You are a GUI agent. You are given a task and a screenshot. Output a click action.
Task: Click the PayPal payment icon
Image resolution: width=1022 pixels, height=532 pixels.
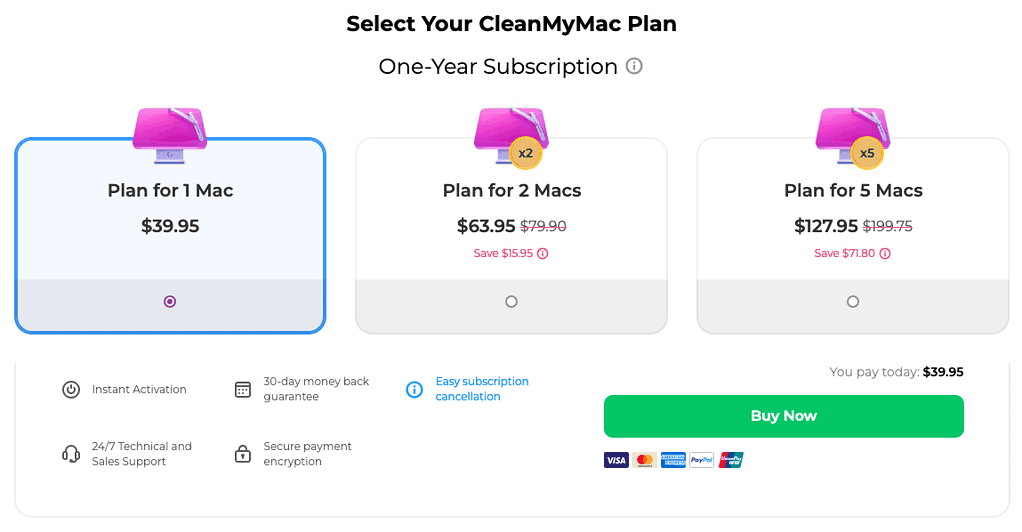[702, 460]
